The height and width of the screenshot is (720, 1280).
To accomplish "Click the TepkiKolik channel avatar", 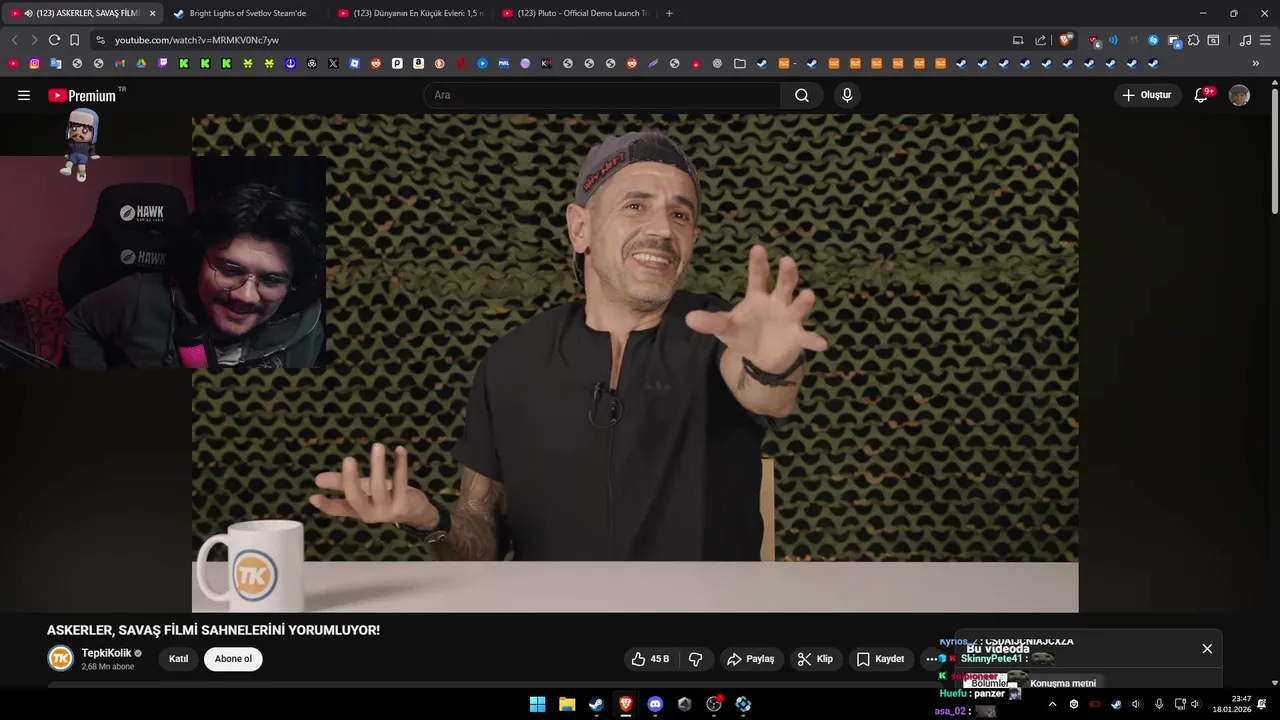I will 61,658.
